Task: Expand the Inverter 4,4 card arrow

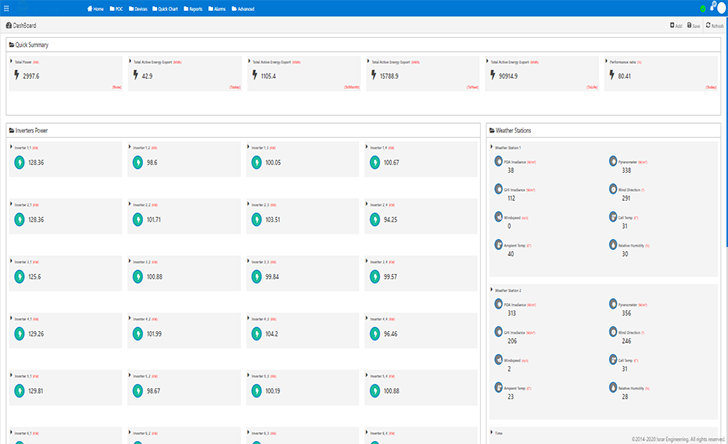Action: 367,318
